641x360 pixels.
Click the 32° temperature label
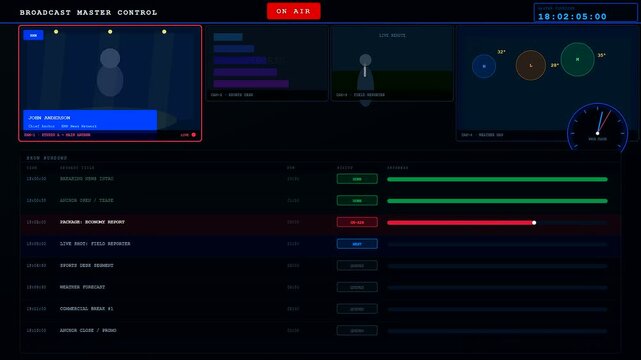pos(501,52)
